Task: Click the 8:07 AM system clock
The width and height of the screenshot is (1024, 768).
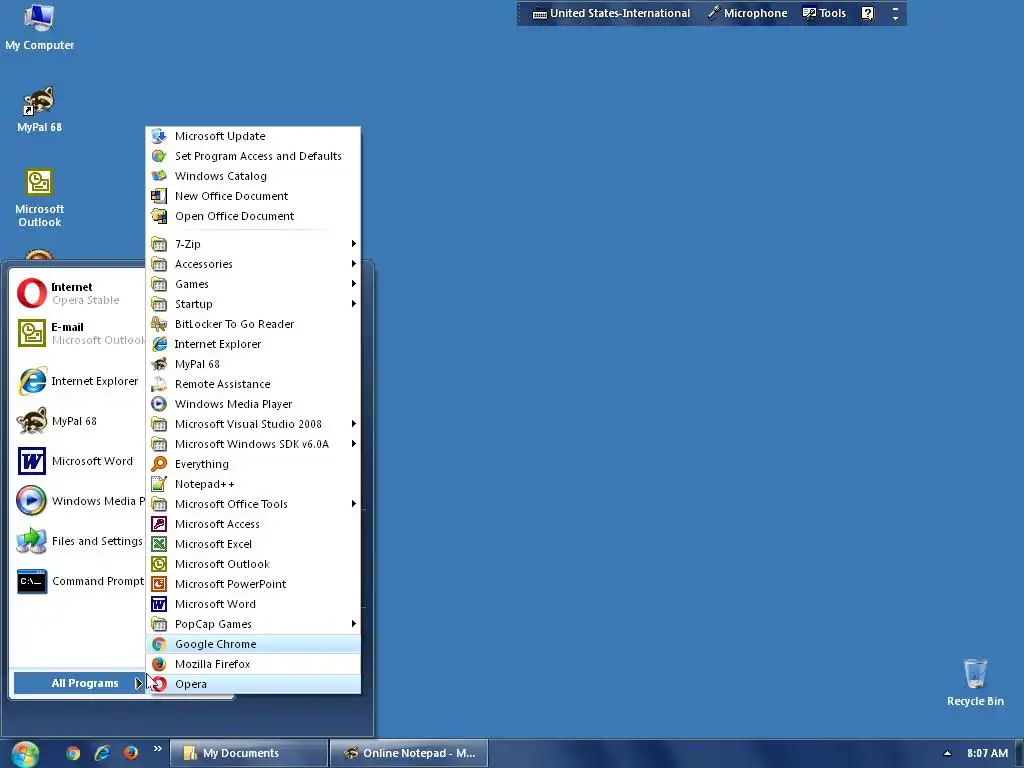Action: (987, 753)
